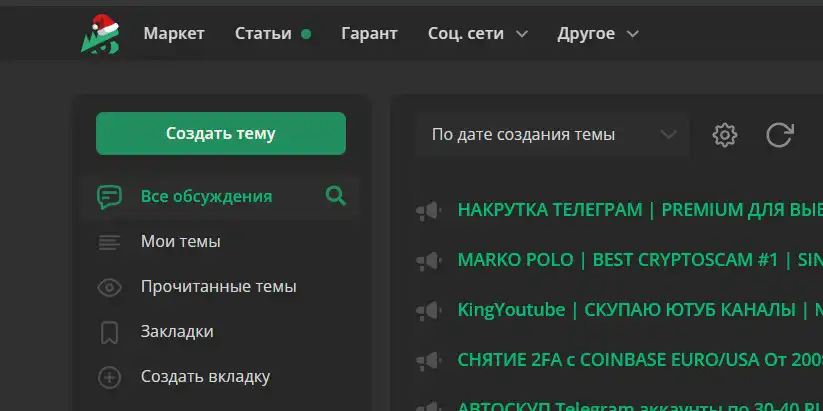Click the eye icon next to Прочитанные темы
The image size is (823, 411).
pyautogui.click(x=109, y=287)
